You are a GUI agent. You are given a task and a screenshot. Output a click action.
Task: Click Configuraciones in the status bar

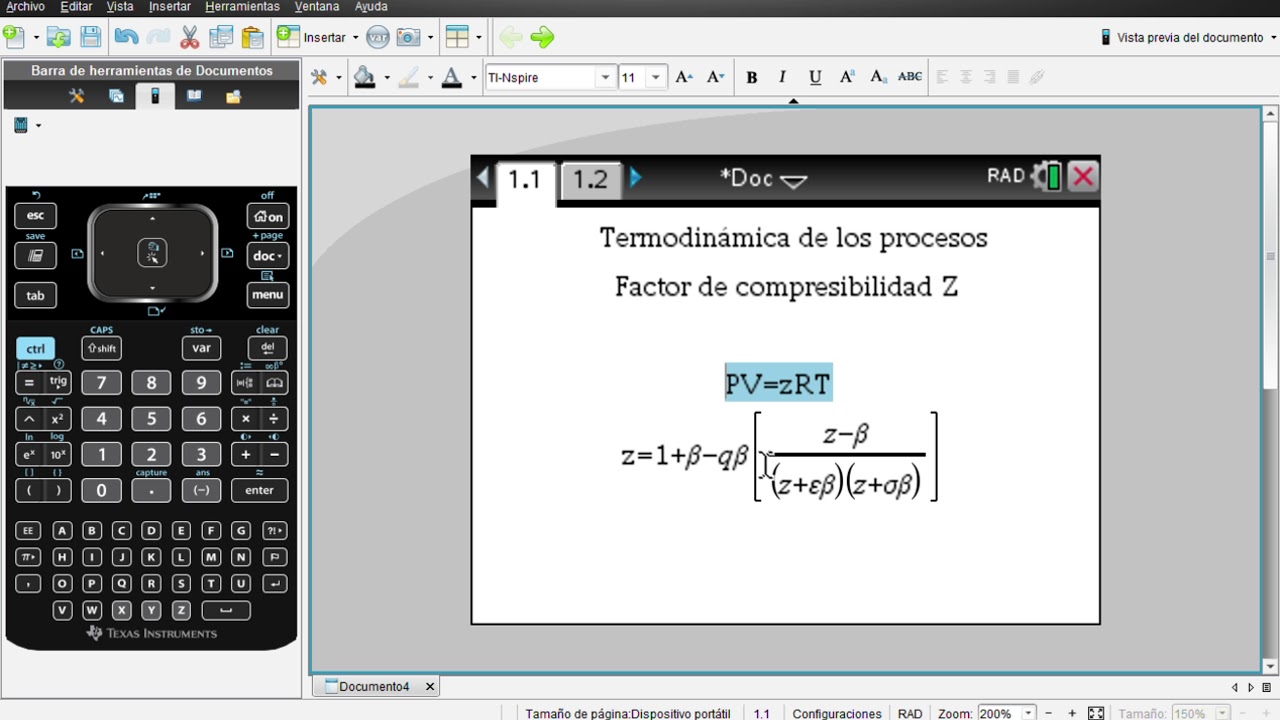point(837,714)
